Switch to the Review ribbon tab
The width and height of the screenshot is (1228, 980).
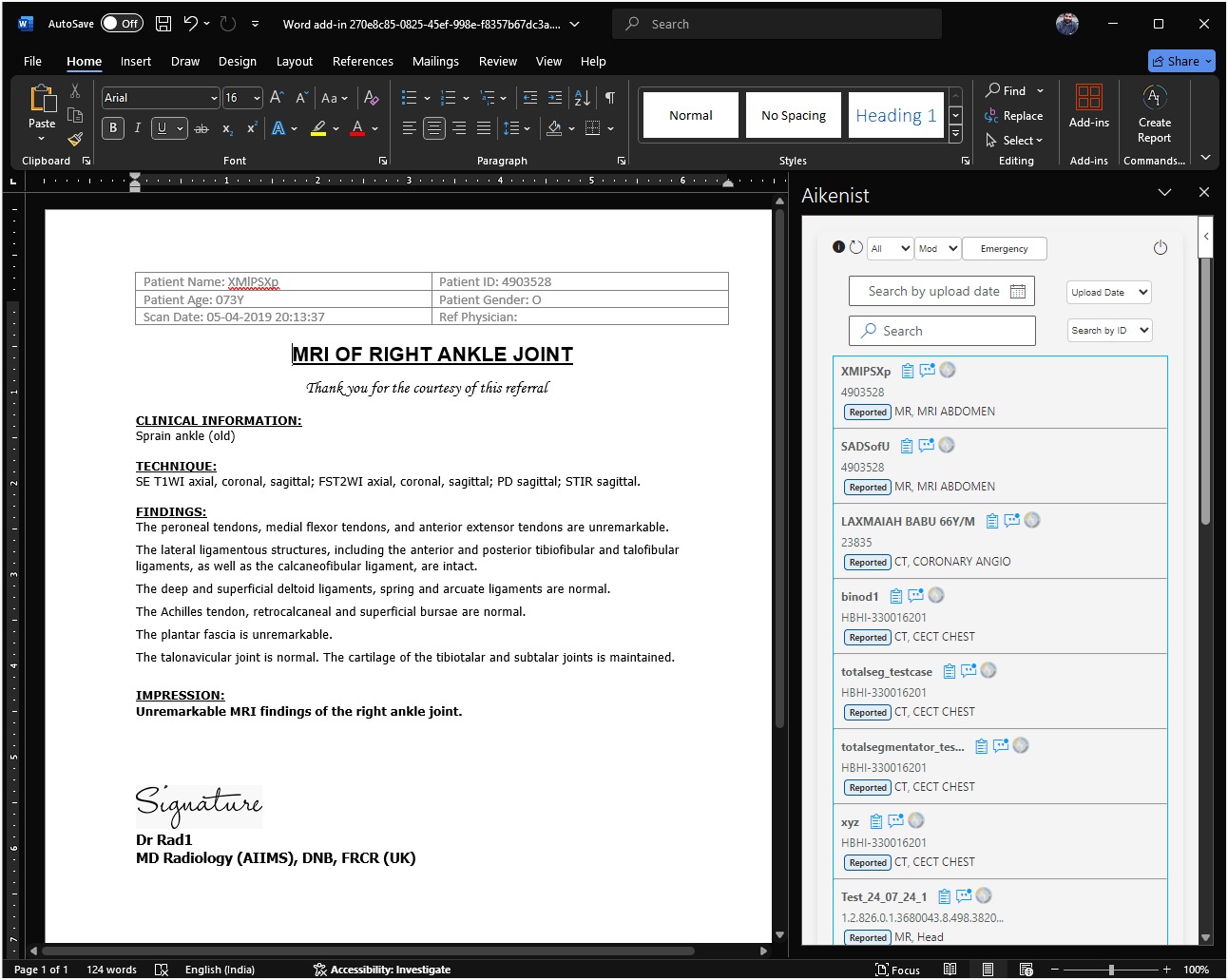pyautogui.click(x=497, y=61)
